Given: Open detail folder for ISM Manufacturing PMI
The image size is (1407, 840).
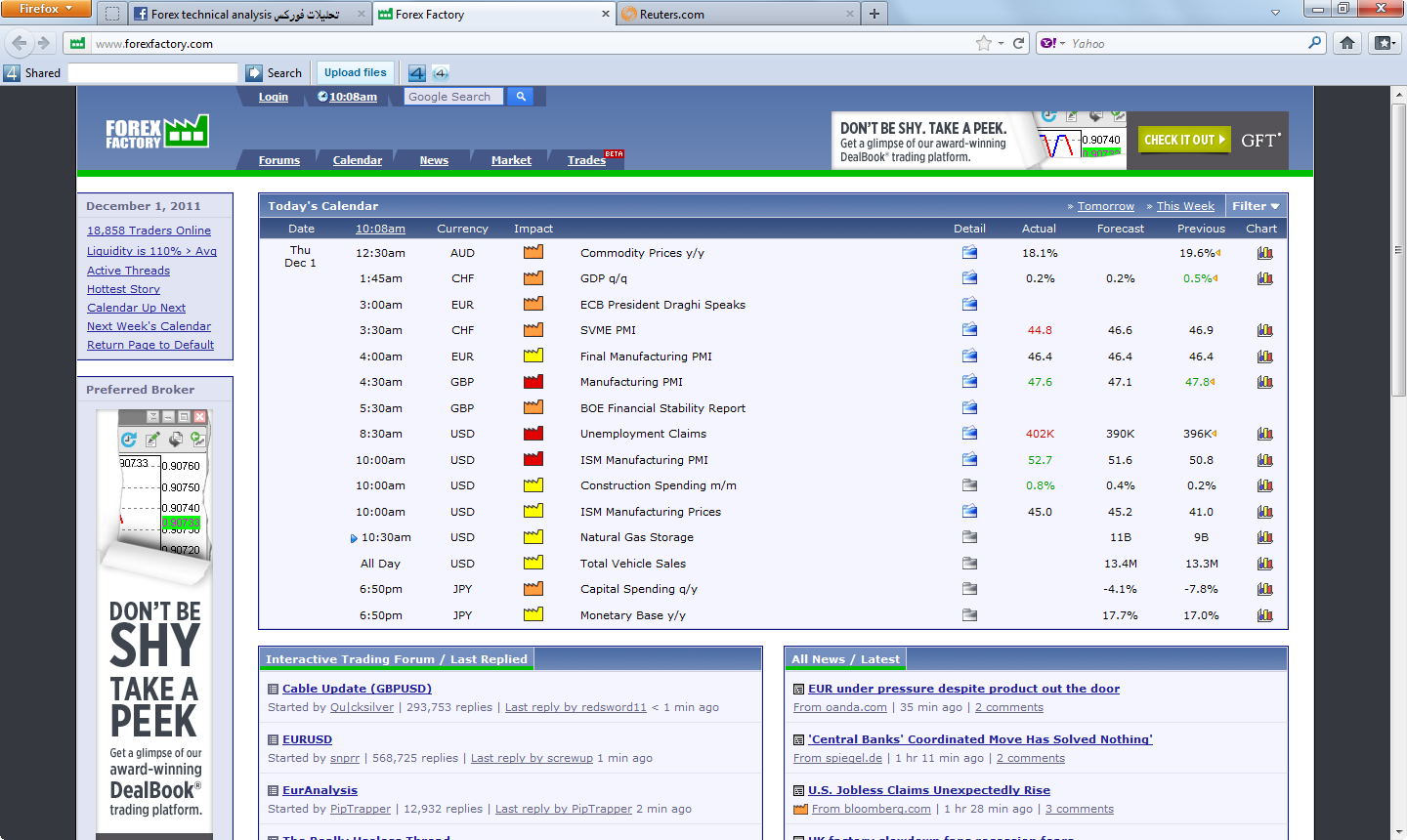Looking at the screenshot, I should 969,459.
